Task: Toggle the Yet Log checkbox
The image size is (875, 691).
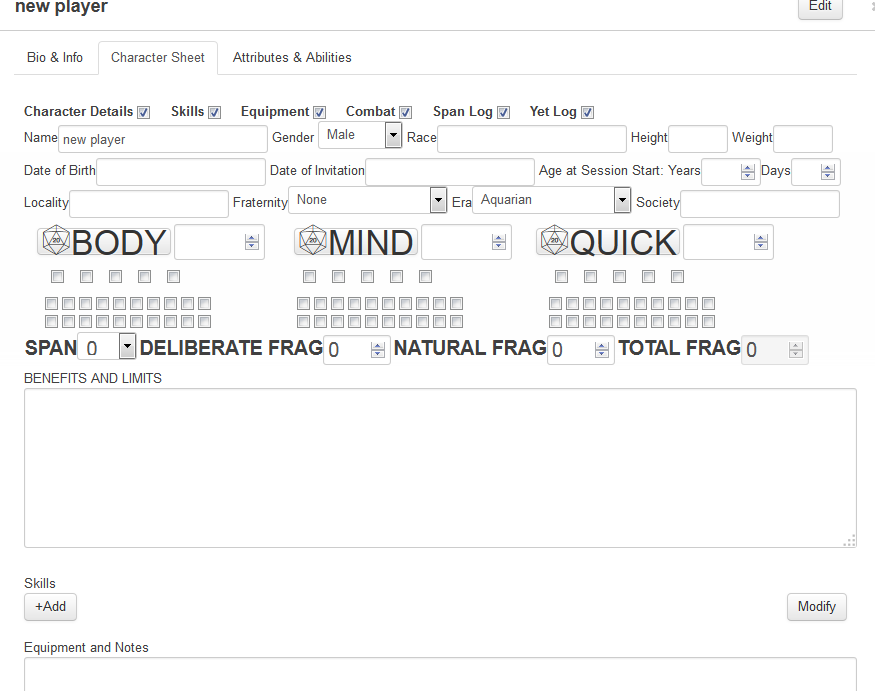Action: click(x=587, y=112)
